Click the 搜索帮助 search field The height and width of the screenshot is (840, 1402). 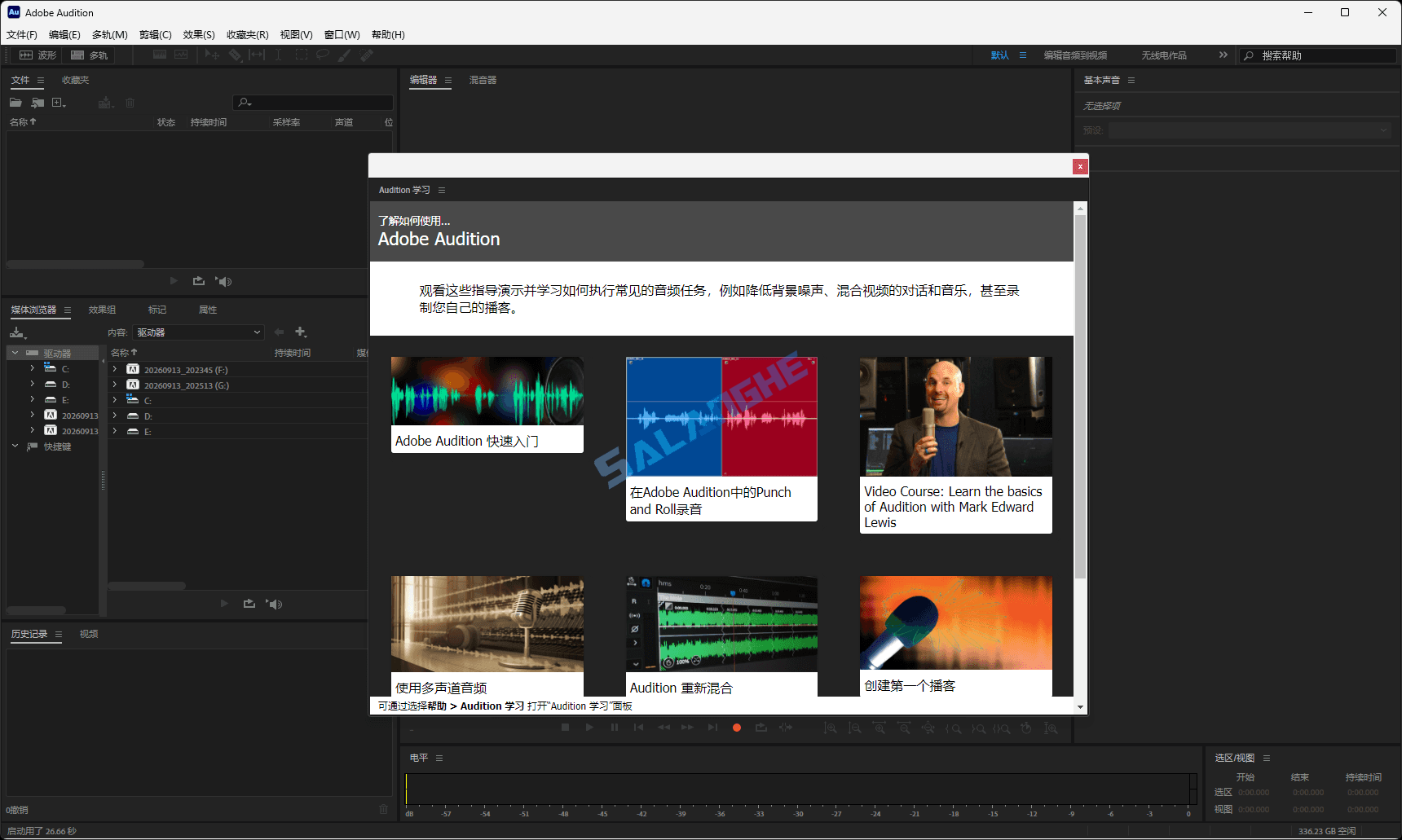pos(1318,55)
